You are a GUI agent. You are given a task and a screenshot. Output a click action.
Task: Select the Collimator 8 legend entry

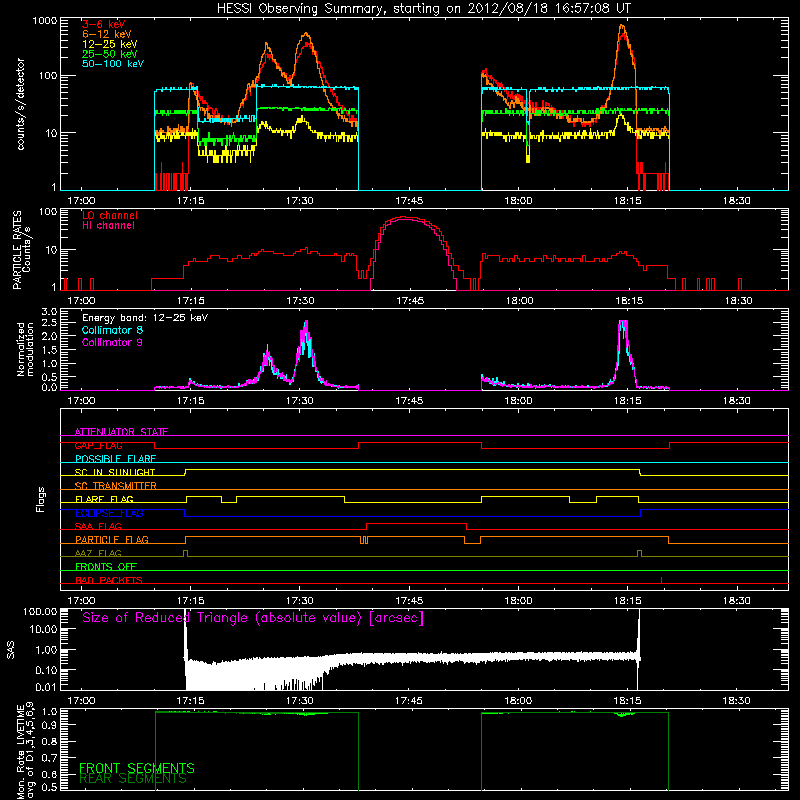click(x=112, y=330)
